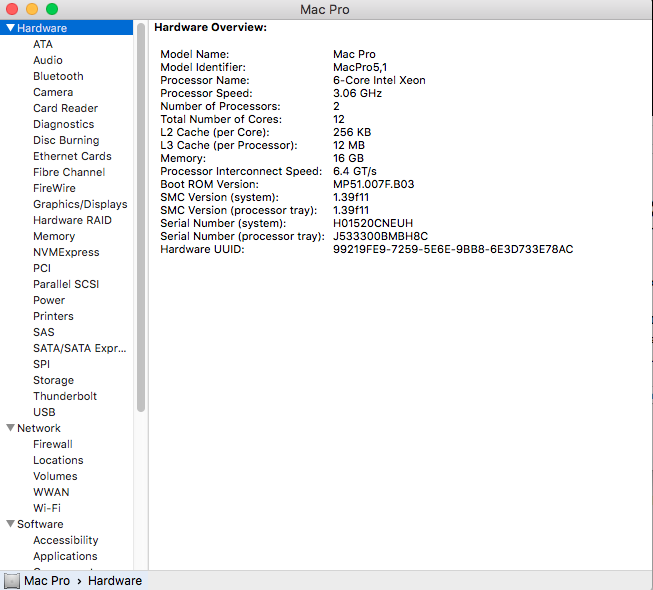
Task: Click the Model Name value Mac Pro
Action: tap(354, 54)
